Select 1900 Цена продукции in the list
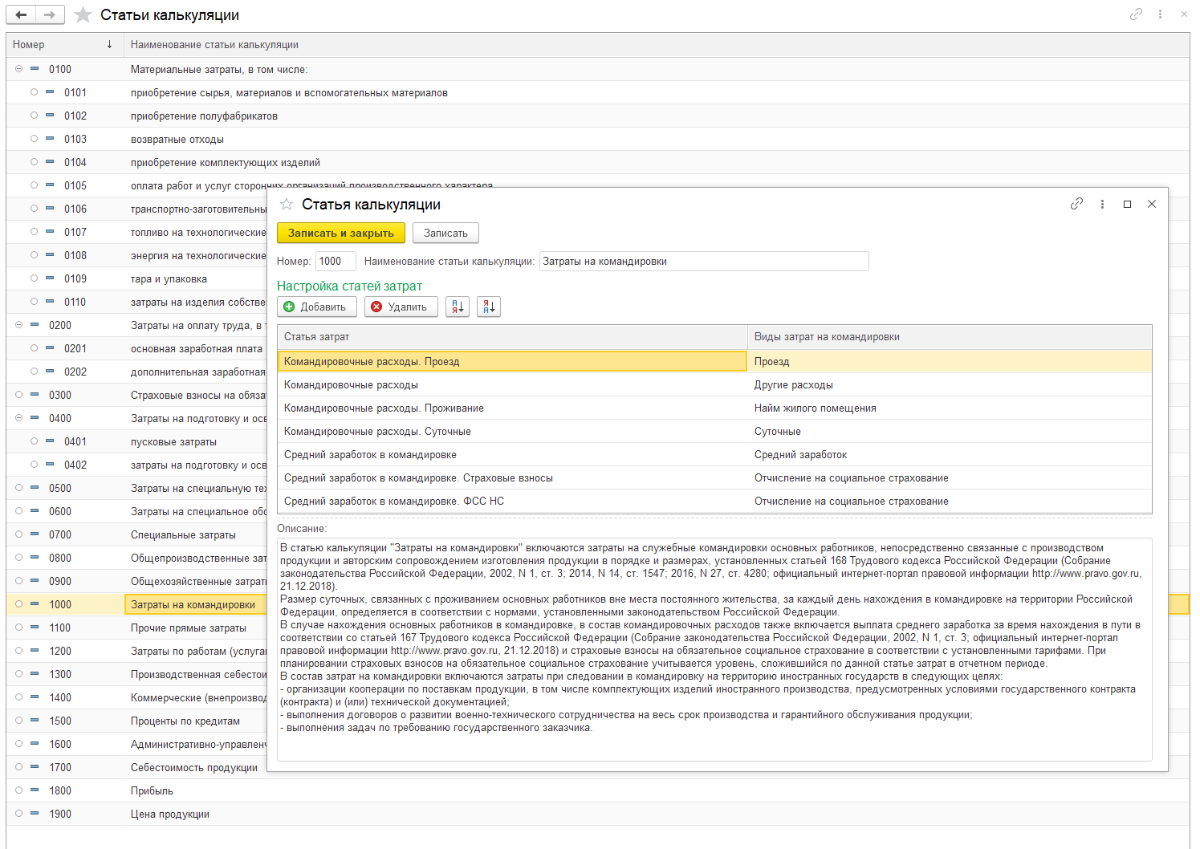 point(170,814)
